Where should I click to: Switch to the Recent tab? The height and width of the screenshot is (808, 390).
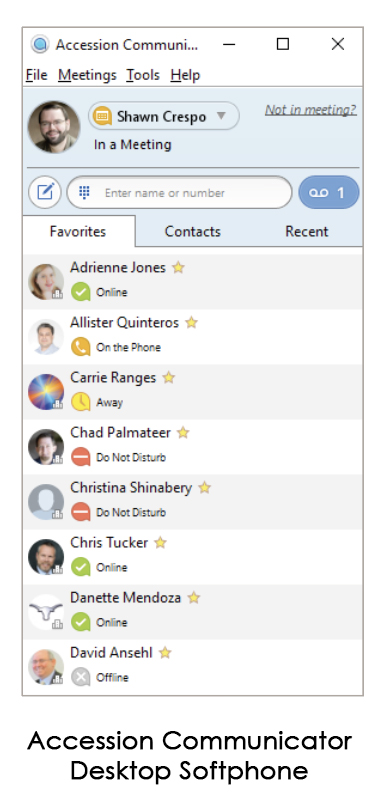[x=307, y=231]
